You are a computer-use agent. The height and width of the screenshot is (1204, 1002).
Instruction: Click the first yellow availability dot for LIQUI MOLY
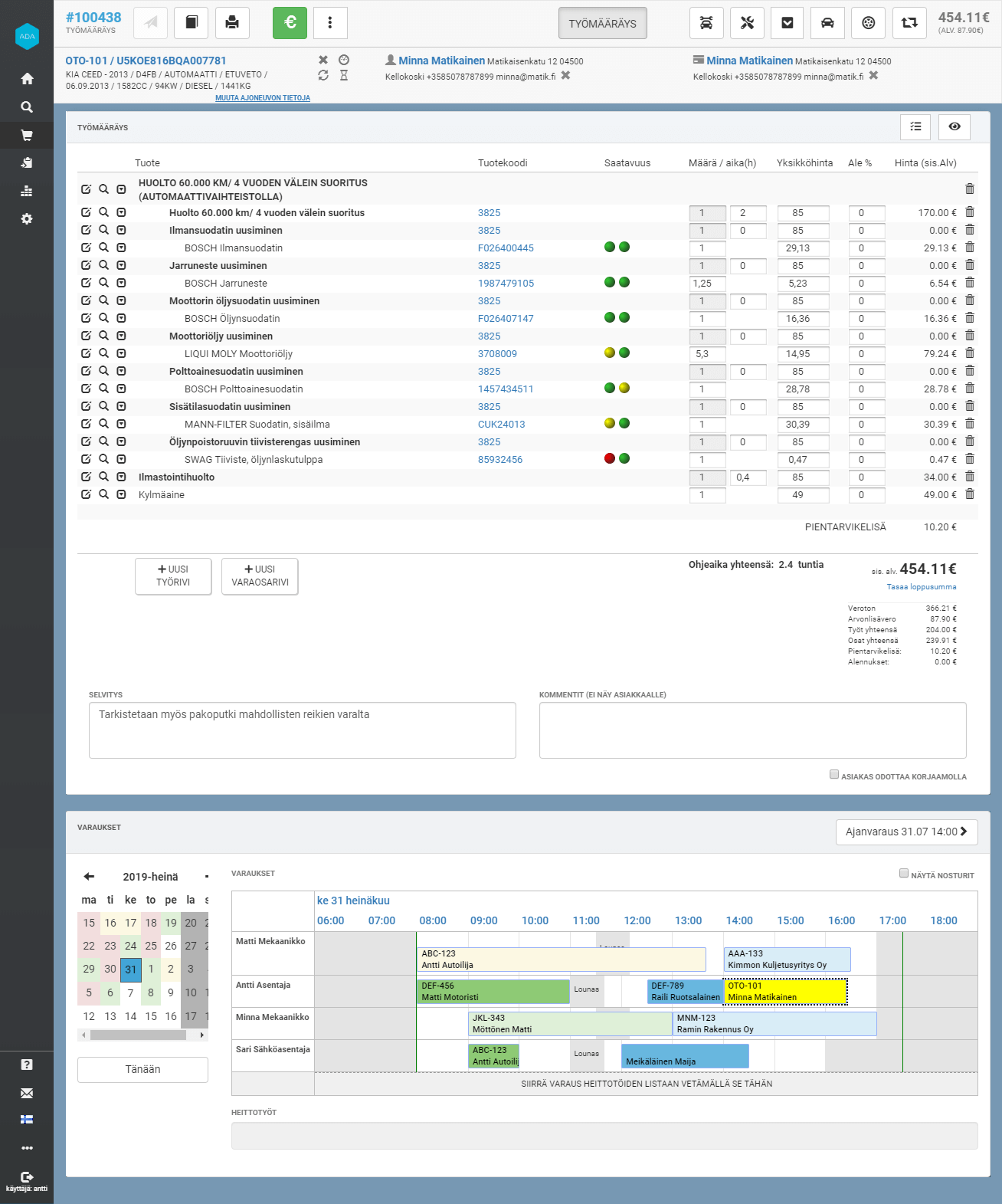(610, 353)
